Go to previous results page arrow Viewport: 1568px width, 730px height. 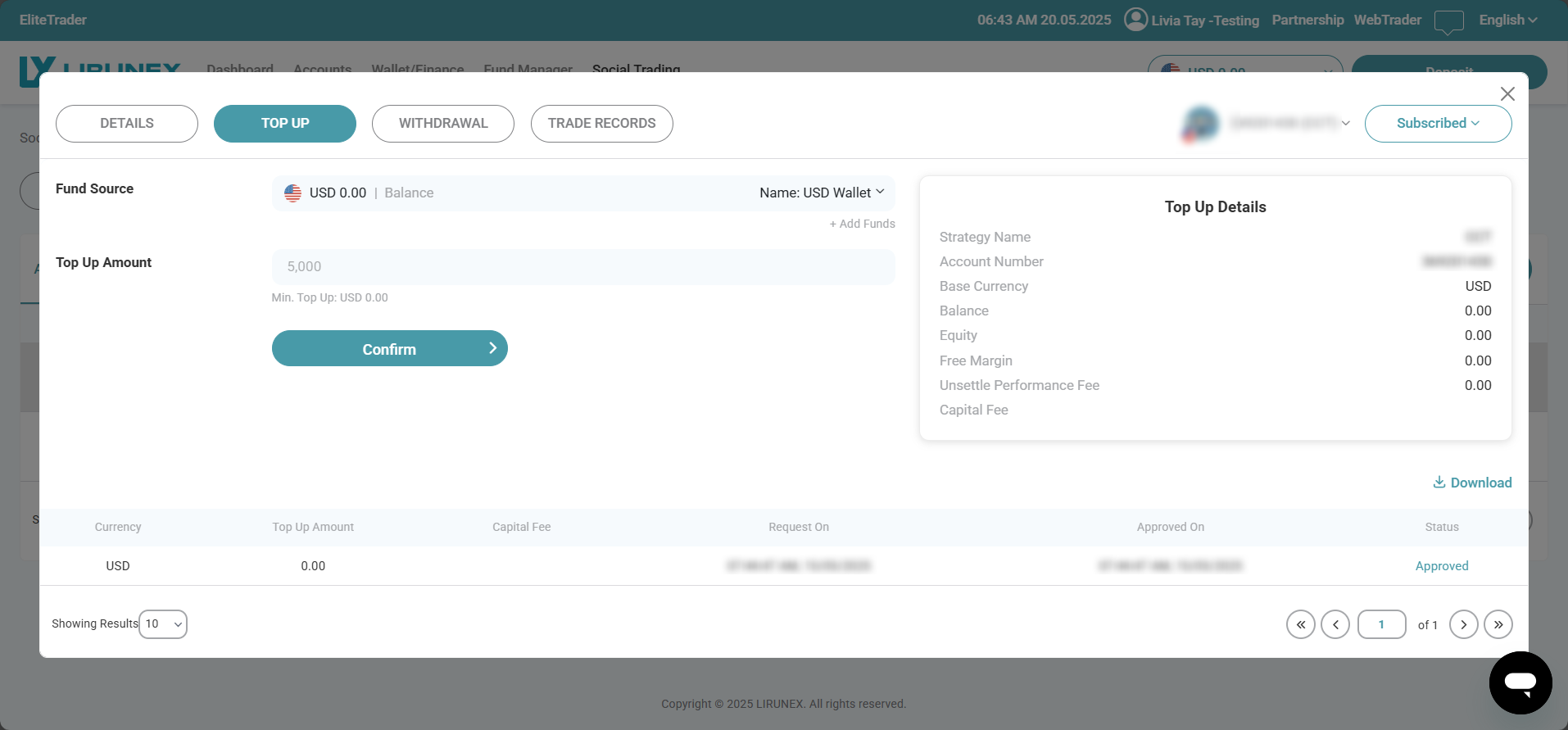pyautogui.click(x=1335, y=624)
